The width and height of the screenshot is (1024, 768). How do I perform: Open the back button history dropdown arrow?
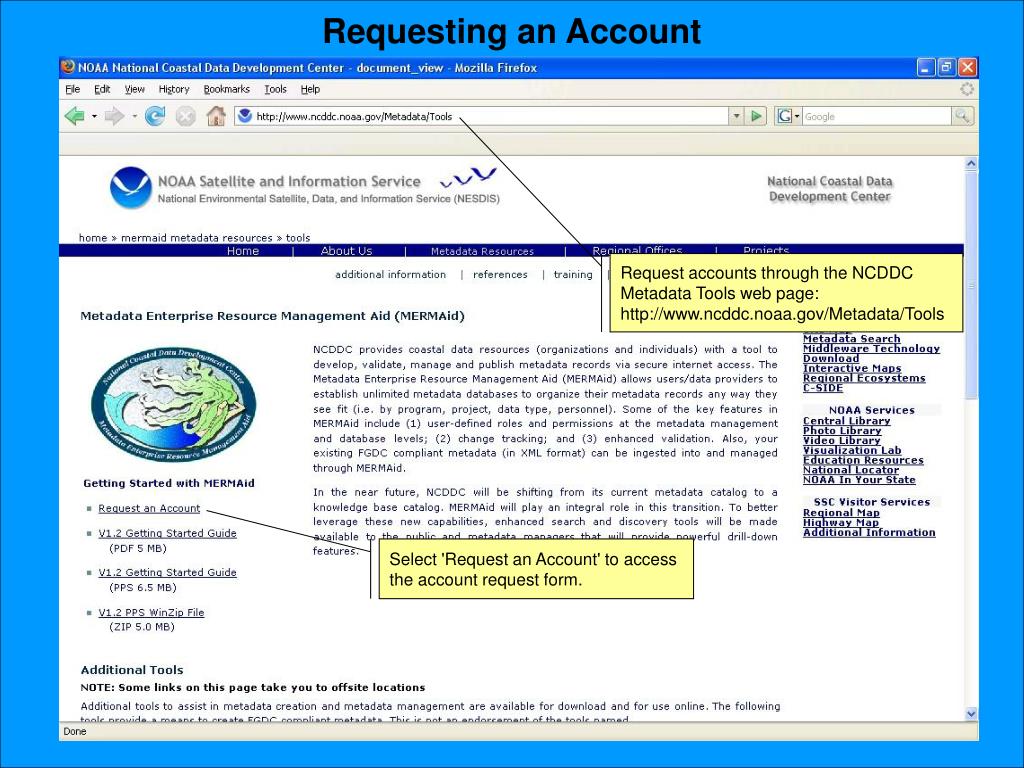pos(94,116)
